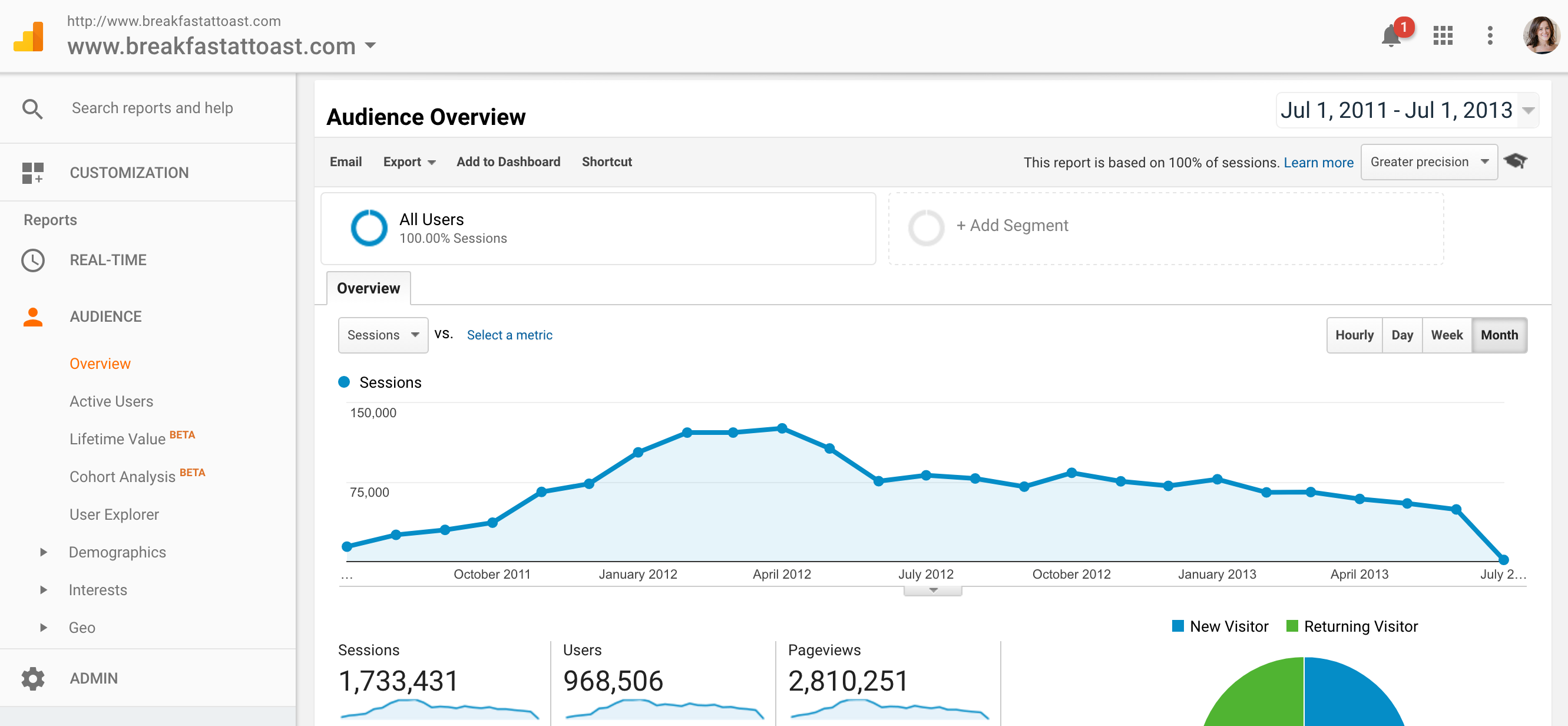Open the three-dot options menu
Image resolution: width=1568 pixels, height=726 pixels.
[x=1490, y=35]
